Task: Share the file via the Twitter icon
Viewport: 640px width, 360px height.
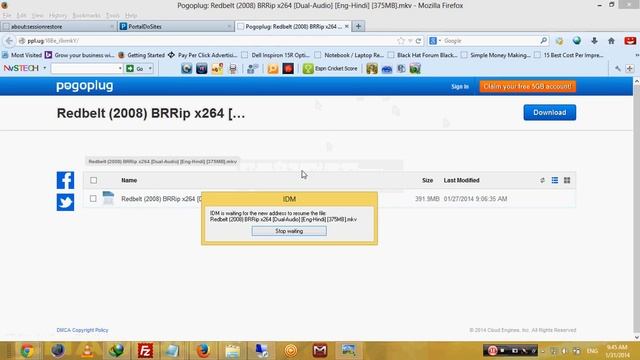Action: click(x=65, y=202)
